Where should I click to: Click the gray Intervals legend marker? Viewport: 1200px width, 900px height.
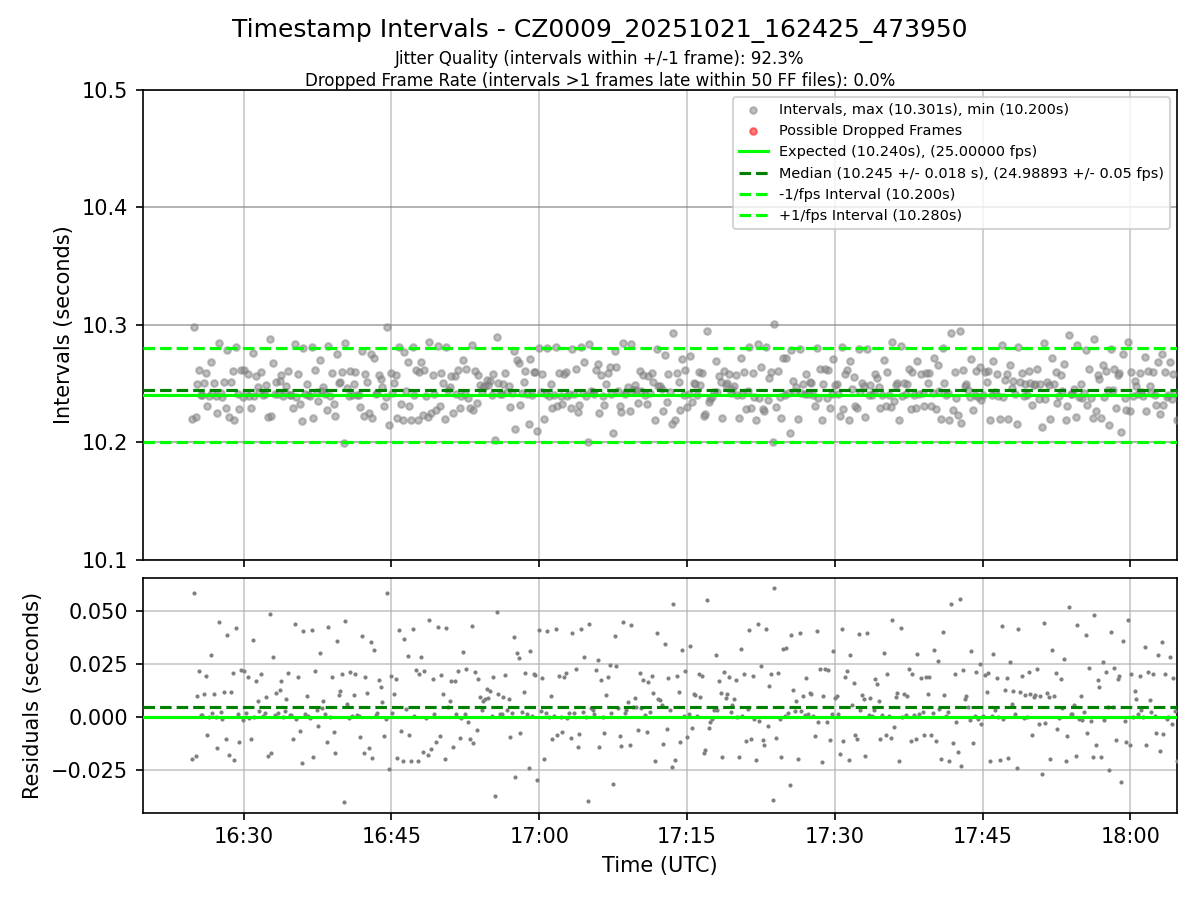click(753, 108)
